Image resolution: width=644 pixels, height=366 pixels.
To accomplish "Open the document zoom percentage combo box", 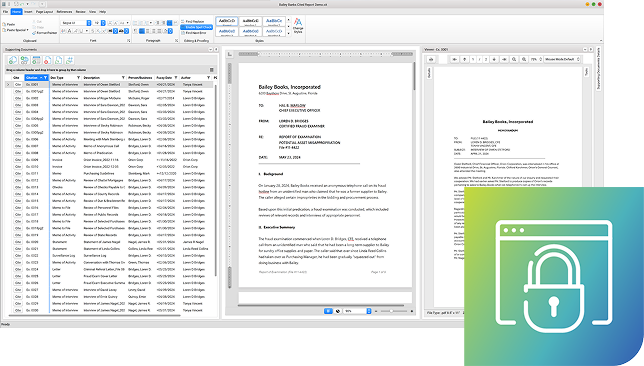I will pyautogui.click(x=357, y=311).
